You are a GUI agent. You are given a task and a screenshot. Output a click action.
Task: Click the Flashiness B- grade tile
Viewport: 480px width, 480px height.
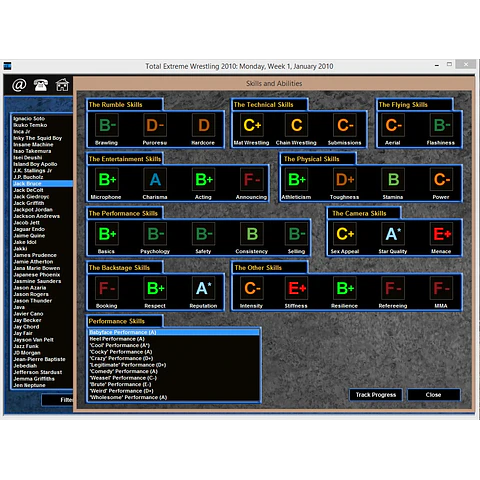[441, 125]
